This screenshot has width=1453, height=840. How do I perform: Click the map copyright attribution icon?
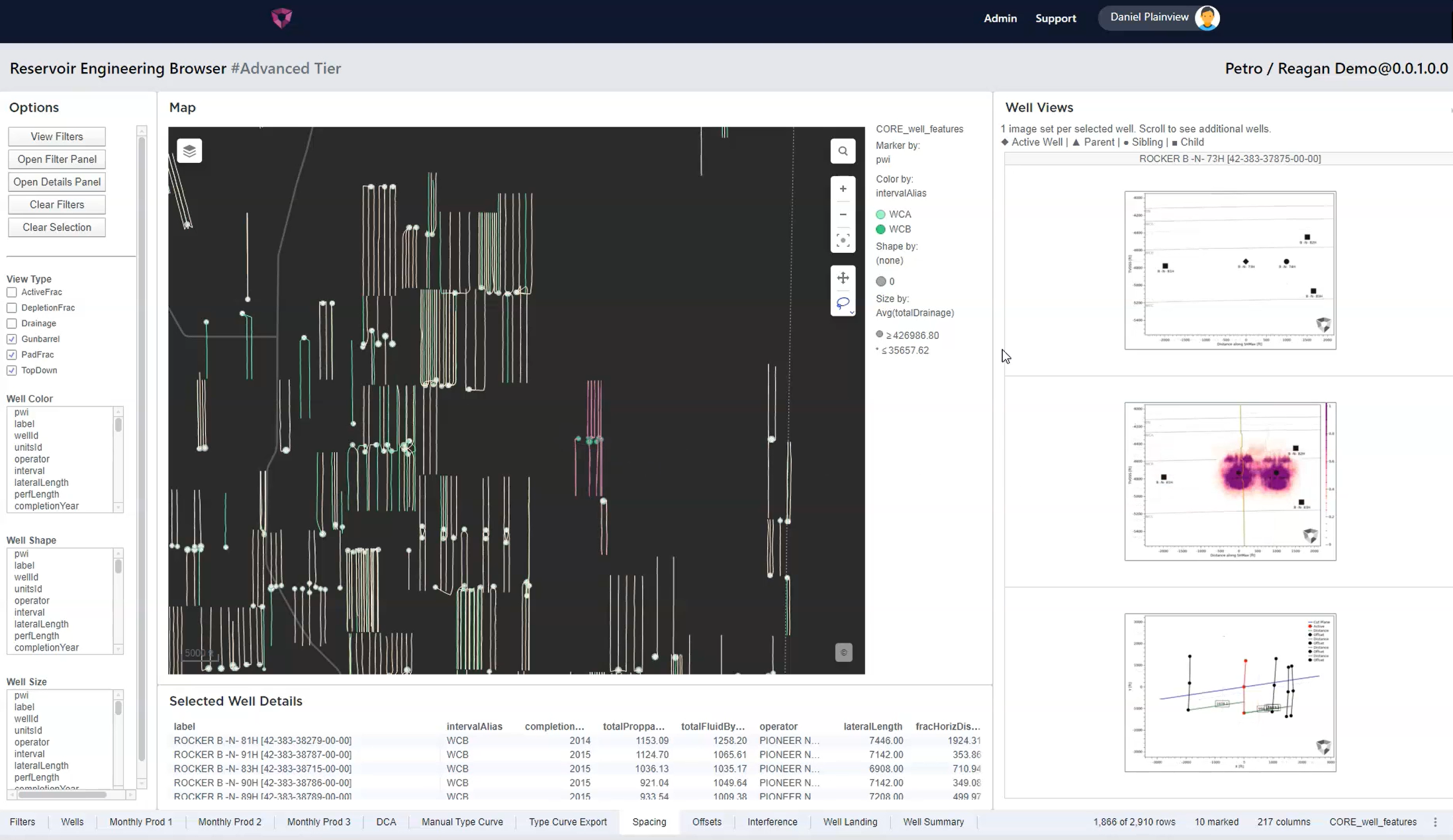point(843,653)
